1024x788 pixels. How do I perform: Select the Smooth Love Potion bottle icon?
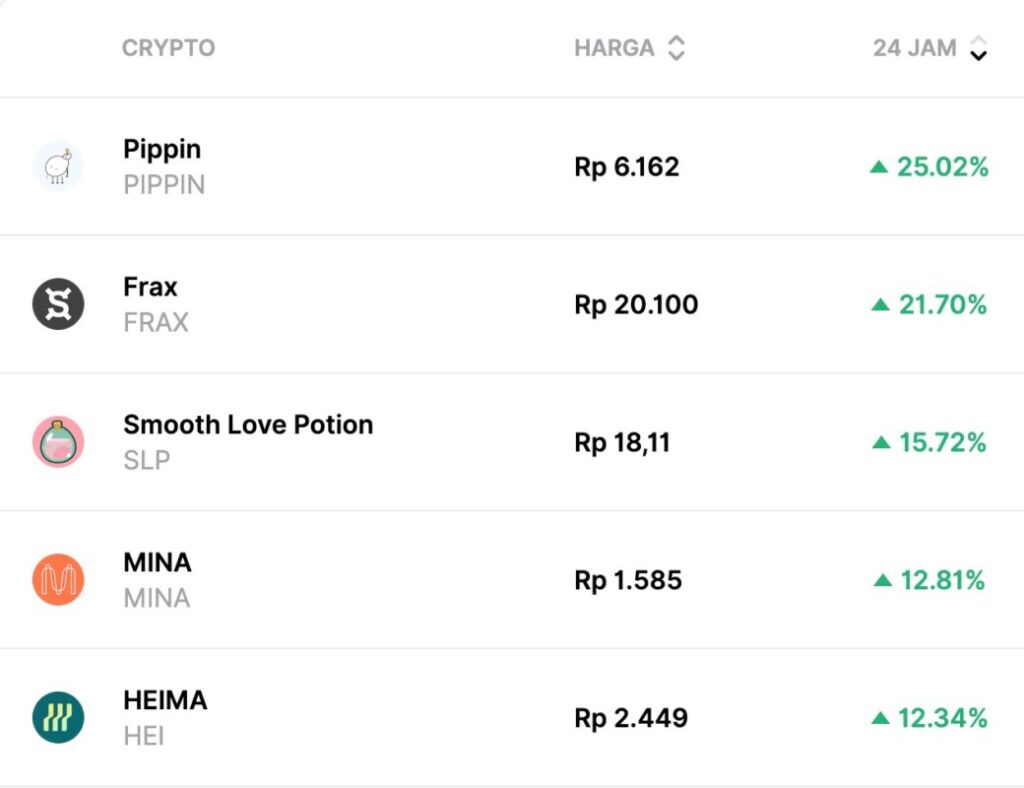(58, 442)
